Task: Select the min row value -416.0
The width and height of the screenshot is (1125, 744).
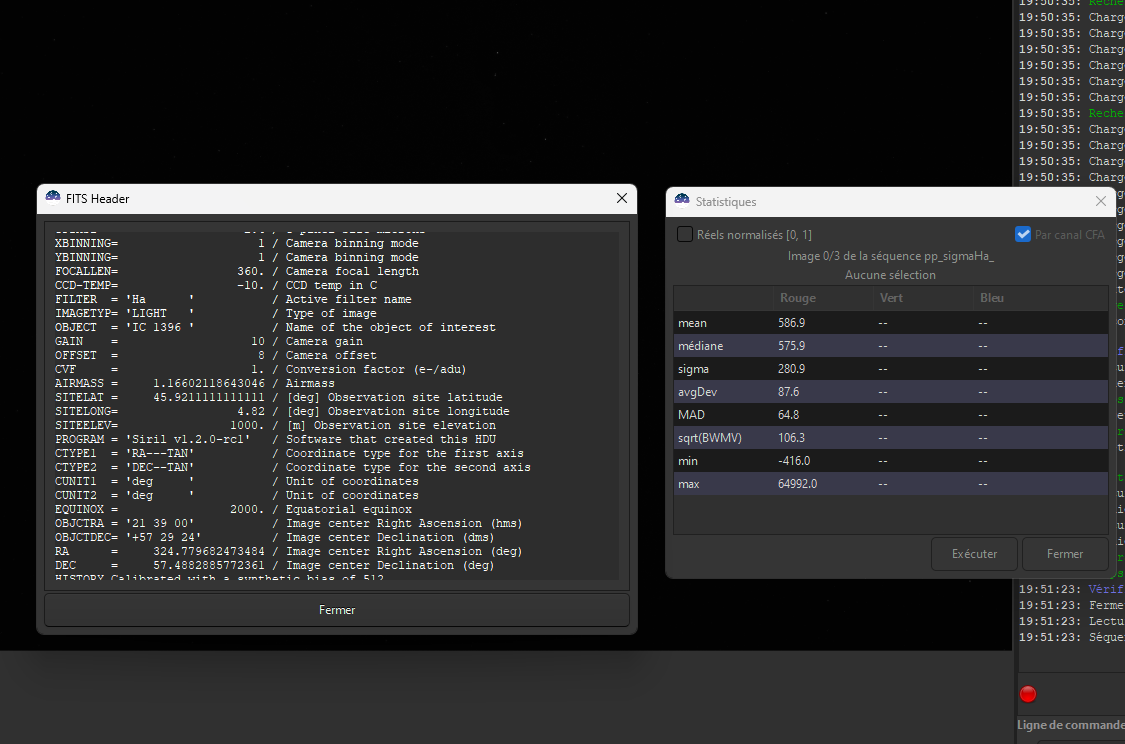Action: (794, 461)
